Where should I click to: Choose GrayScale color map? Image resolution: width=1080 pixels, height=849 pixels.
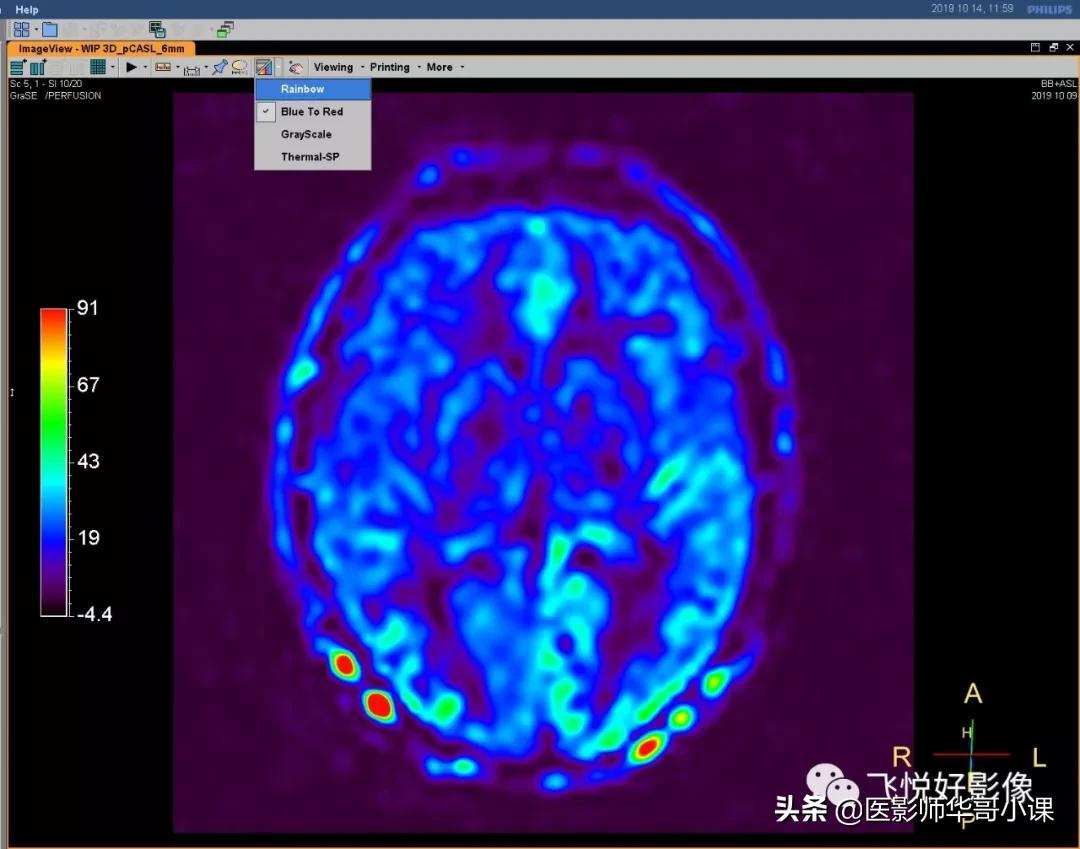click(x=313, y=134)
